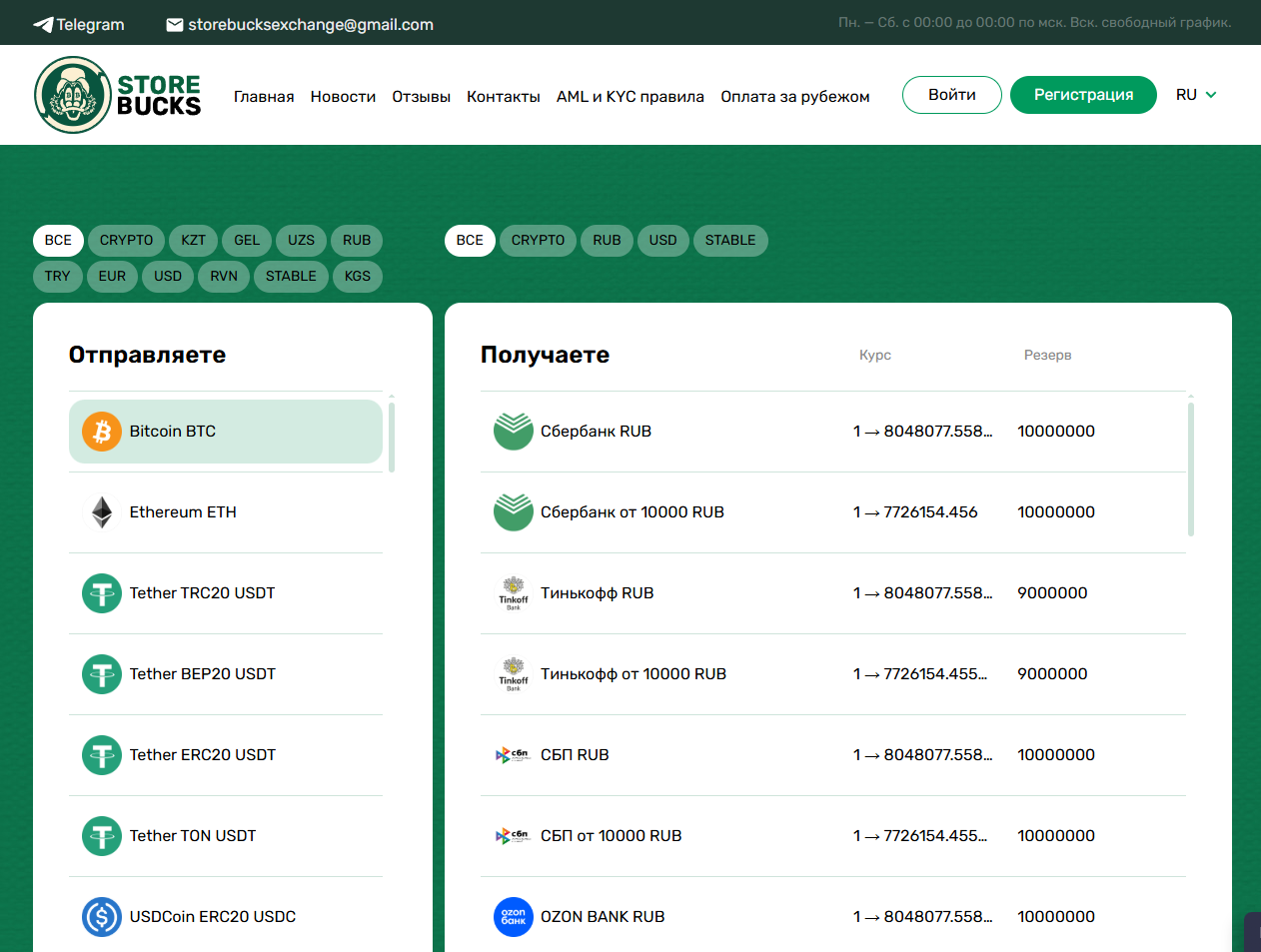Choose Tether TON USDT row

pos(226,836)
